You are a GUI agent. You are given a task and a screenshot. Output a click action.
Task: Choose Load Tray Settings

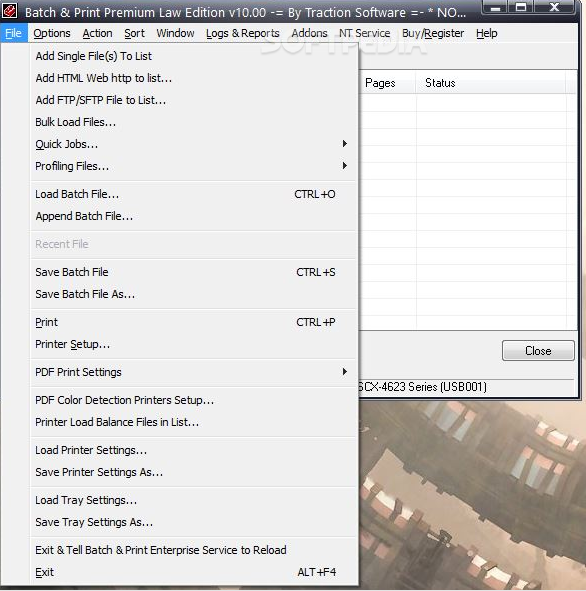pos(194,500)
